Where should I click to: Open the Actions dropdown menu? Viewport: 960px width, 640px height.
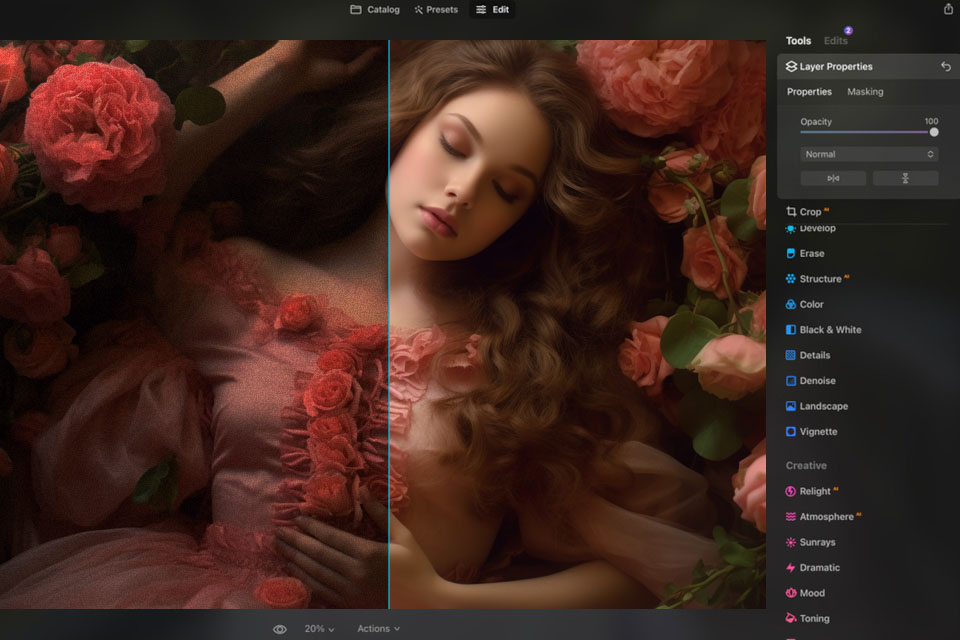tap(378, 629)
